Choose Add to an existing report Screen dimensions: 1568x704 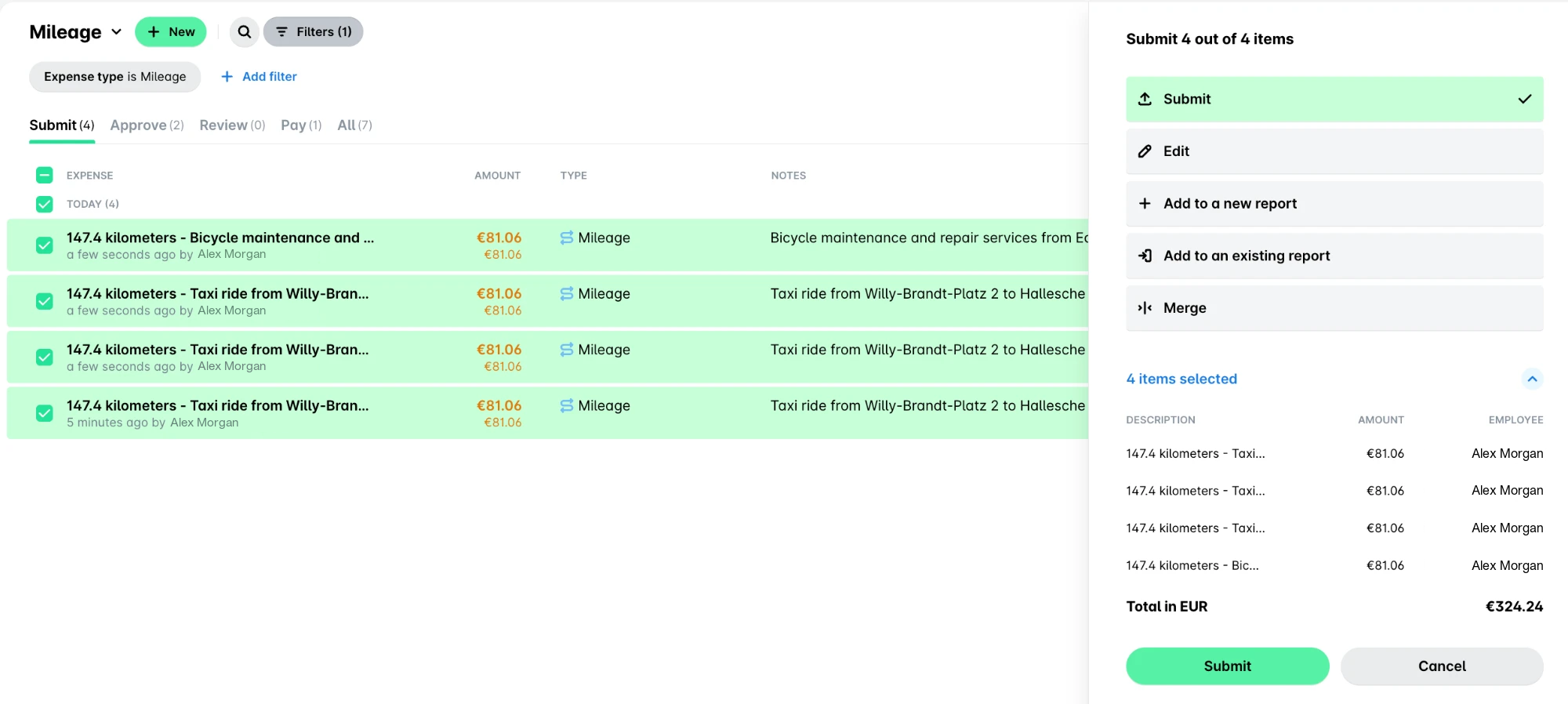coord(1334,256)
